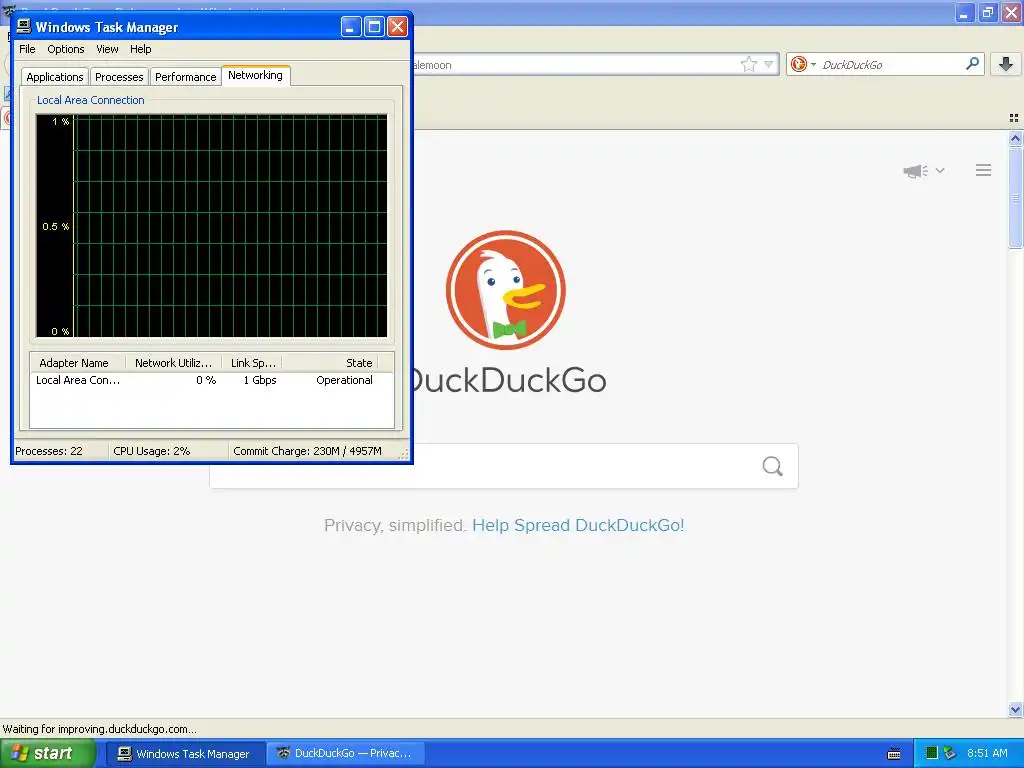
Task: Open the address bar history dropdown arrow
Action: tap(769, 64)
